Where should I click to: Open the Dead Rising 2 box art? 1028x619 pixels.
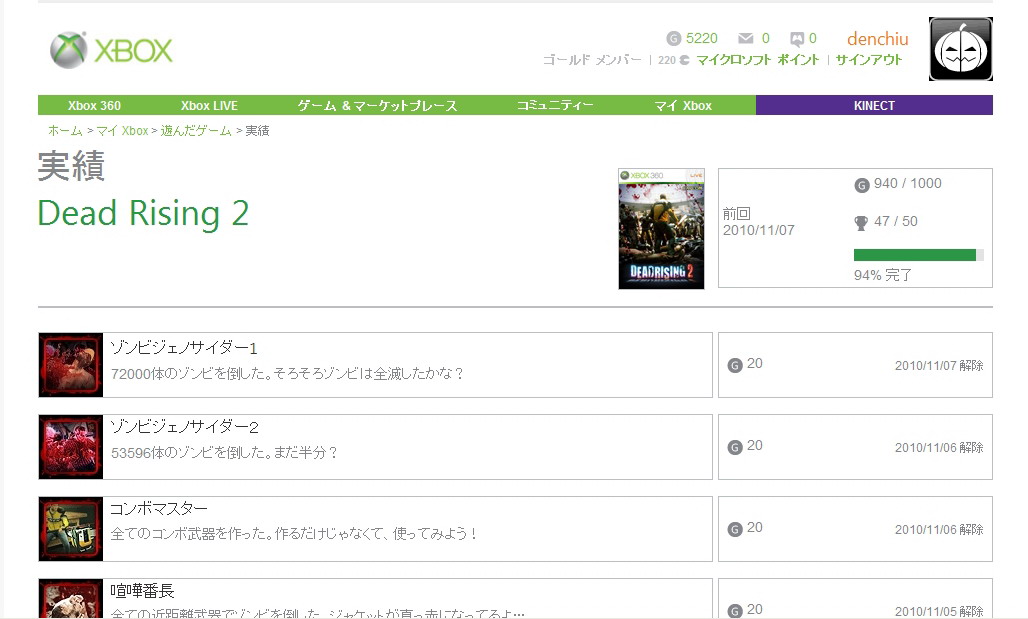(x=661, y=229)
